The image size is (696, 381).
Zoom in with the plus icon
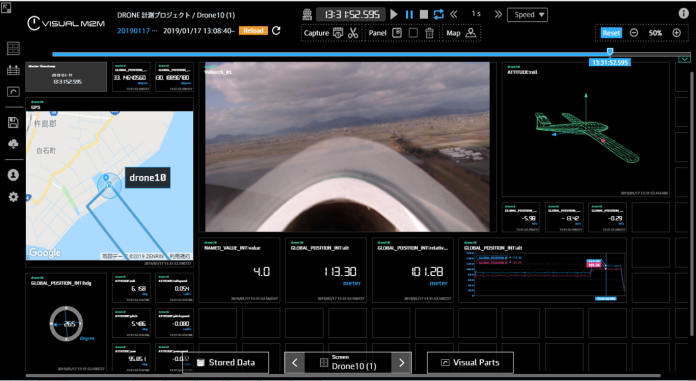click(676, 33)
